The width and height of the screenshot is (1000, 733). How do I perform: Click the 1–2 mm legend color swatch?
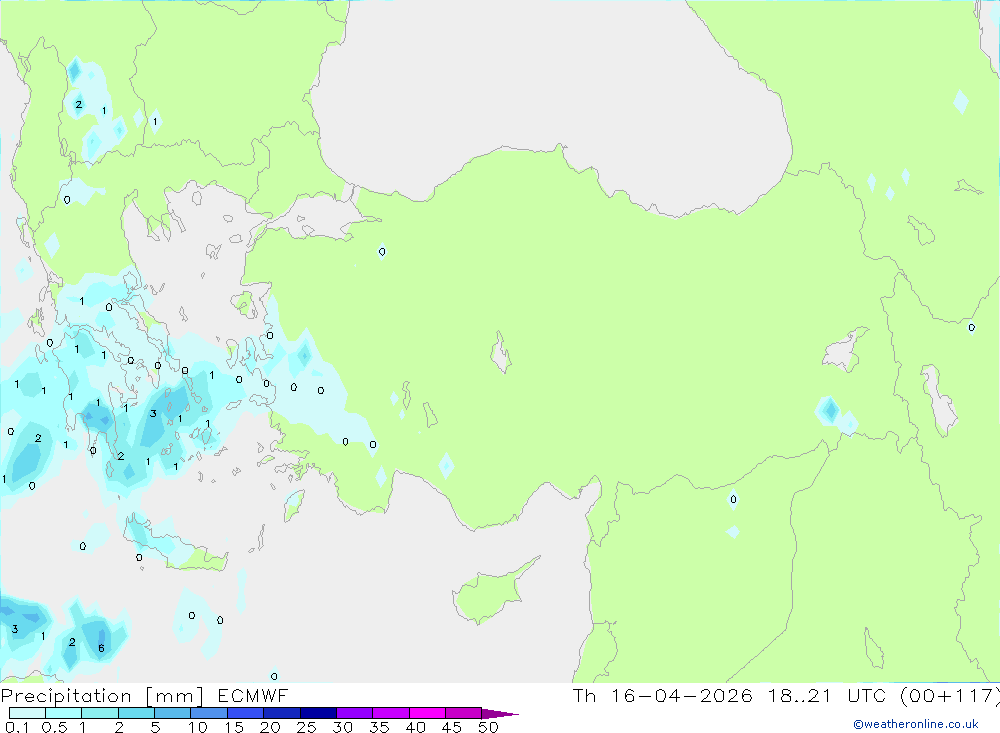pyautogui.click(x=100, y=713)
